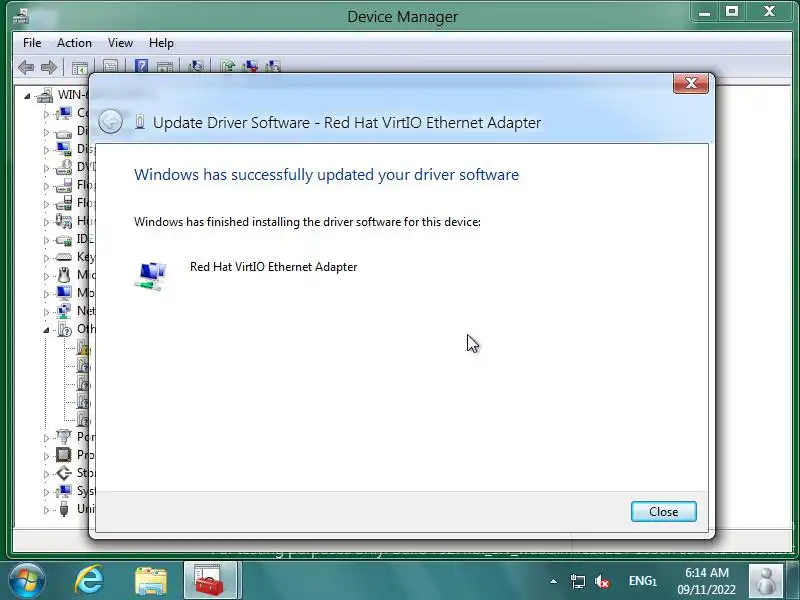Close the Update Driver Software dialog with red X
The width and height of the screenshot is (800, 600).
pos(691,83)
